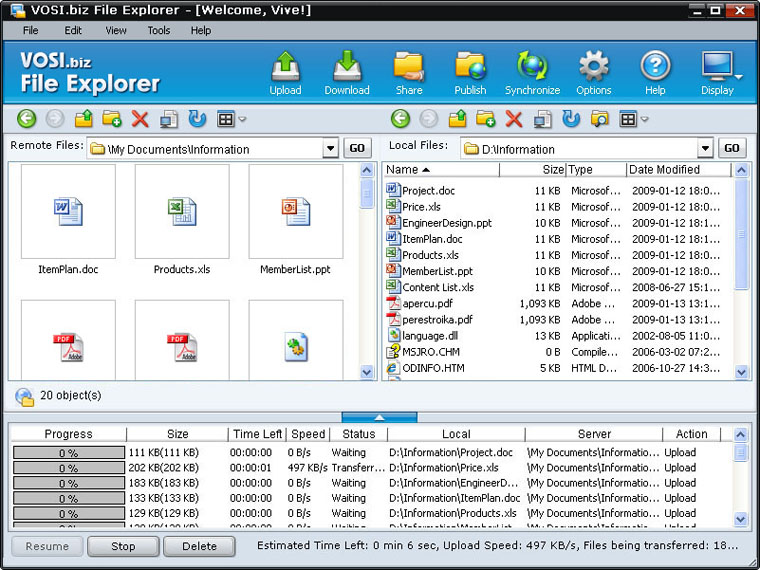Click progress bar of Price.xls upload
The width and height of the screenshot is (760, 570).
tap(68, 468)
